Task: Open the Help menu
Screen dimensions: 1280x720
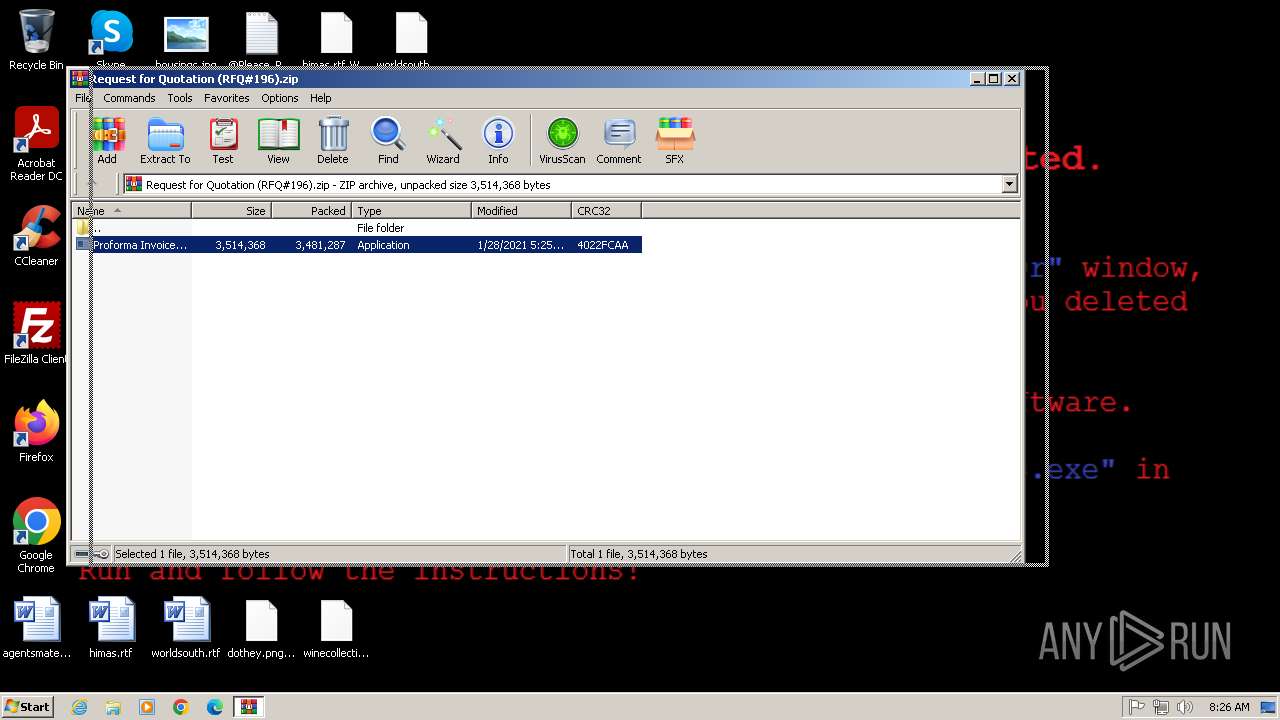Action: pos(321,98)
